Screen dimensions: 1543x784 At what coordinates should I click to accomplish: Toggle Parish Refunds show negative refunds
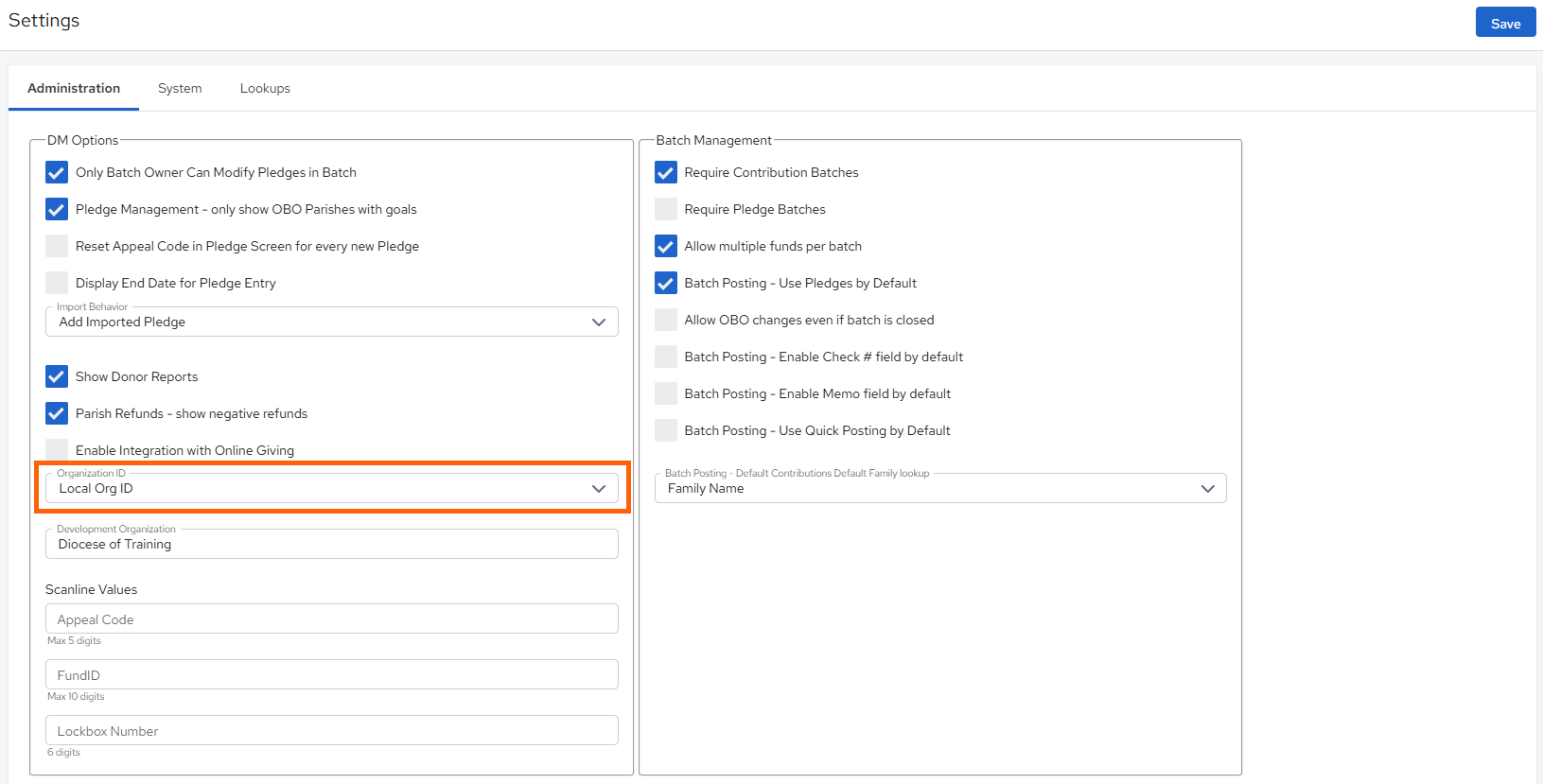[57, 413]
